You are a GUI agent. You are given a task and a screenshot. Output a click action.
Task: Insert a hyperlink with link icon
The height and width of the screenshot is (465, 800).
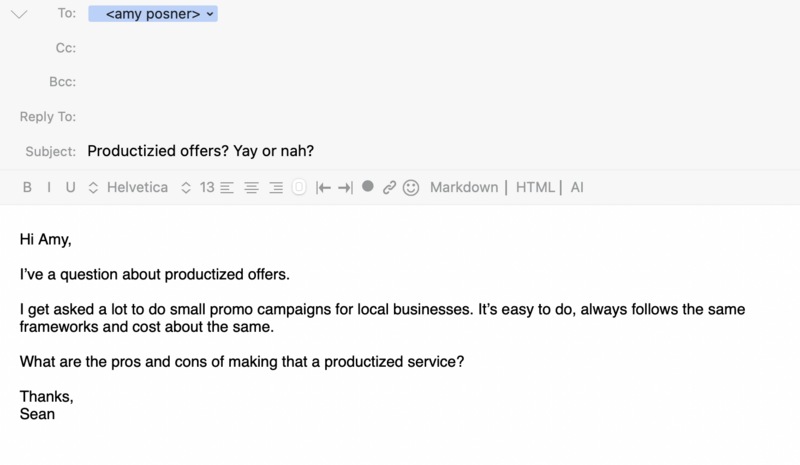coord(389,188)
